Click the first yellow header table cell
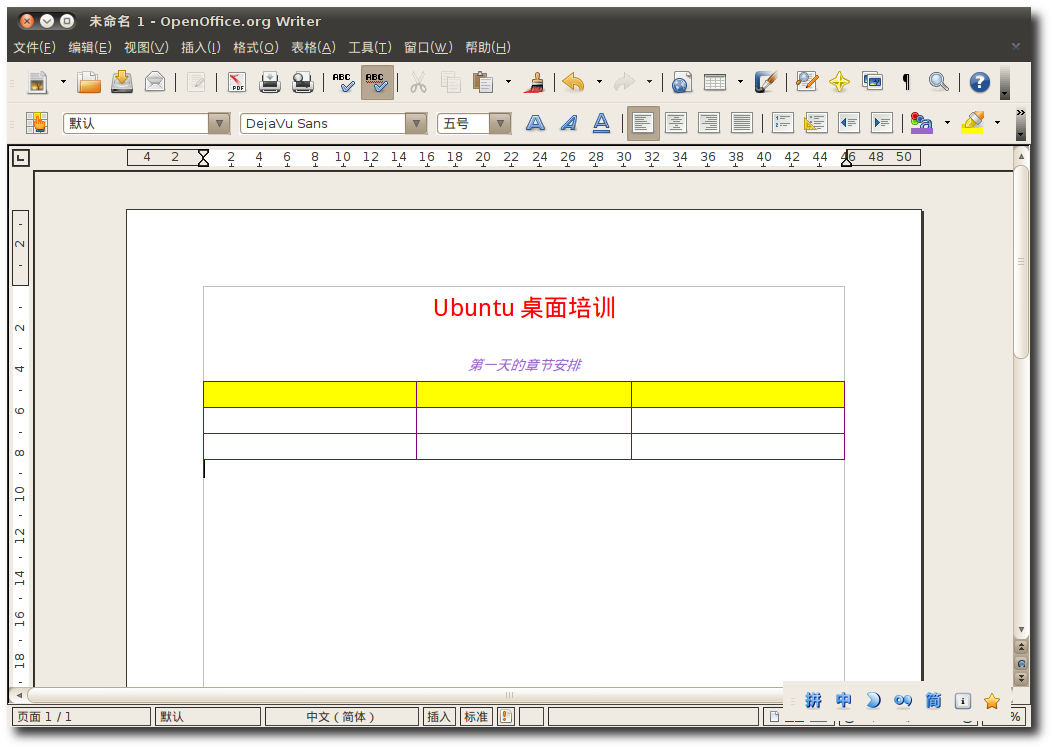The width and height of the screenshot is (1054, 750). (310, 394)
